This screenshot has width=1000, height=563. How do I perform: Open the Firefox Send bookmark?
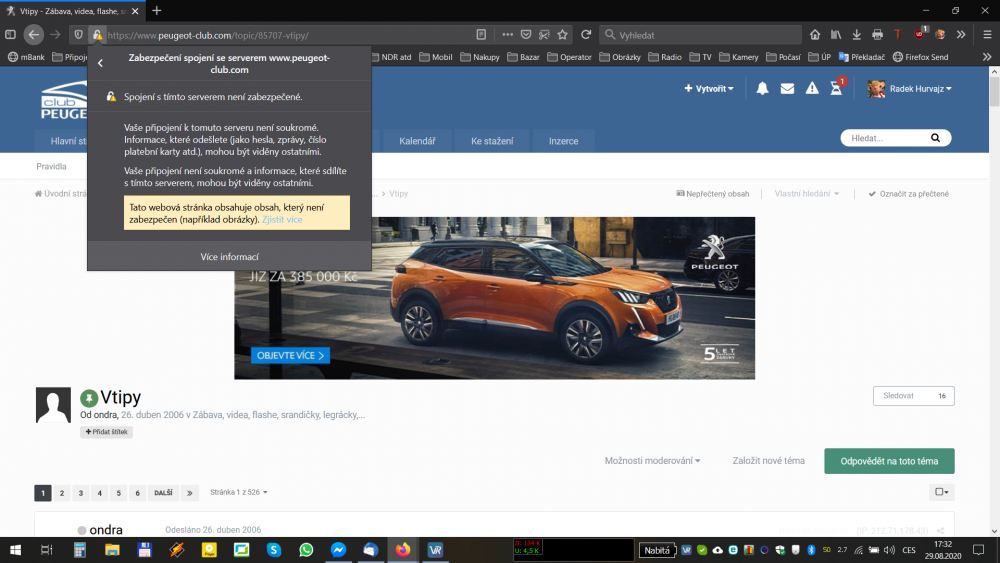point(920,57)
